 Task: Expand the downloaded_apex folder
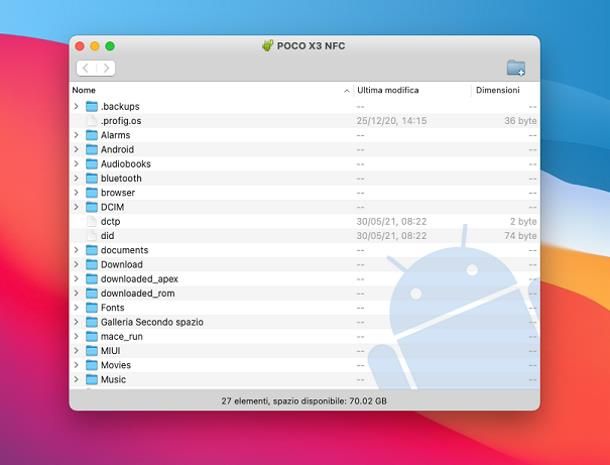(x=76, y=279)
